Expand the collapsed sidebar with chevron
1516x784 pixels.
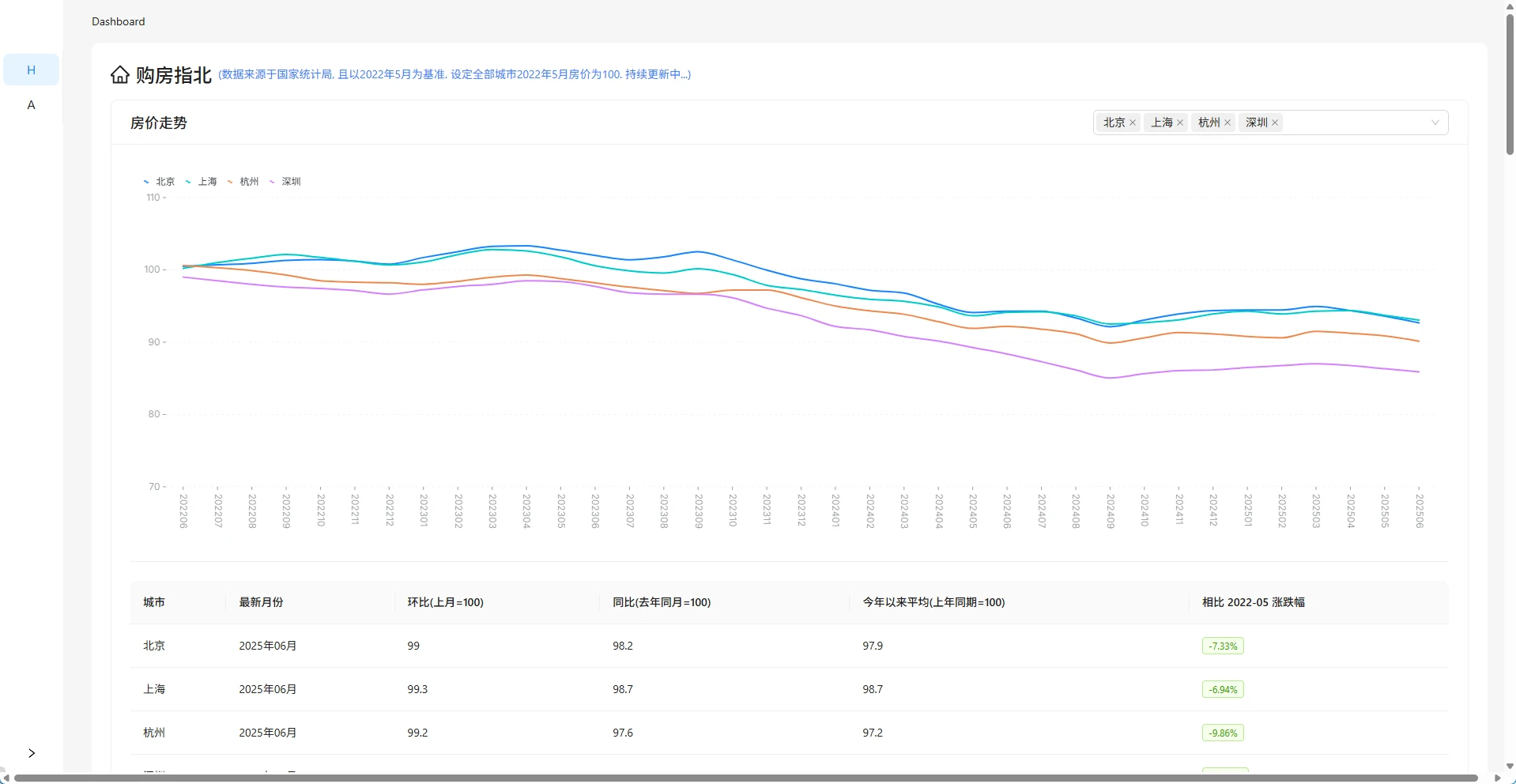point(32,753)
